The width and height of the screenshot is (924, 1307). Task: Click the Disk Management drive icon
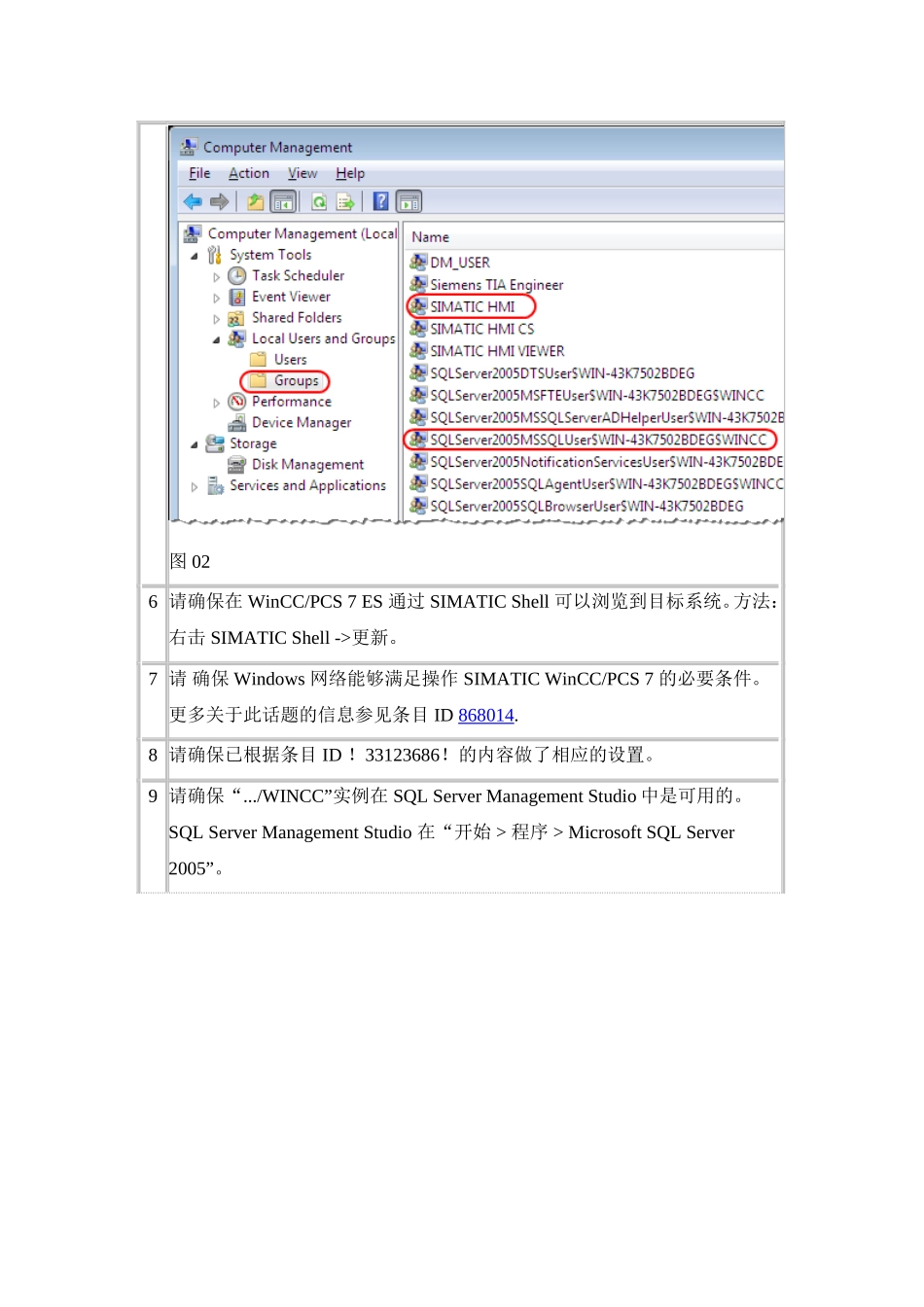pyautogui.click(x=236, y=465)
